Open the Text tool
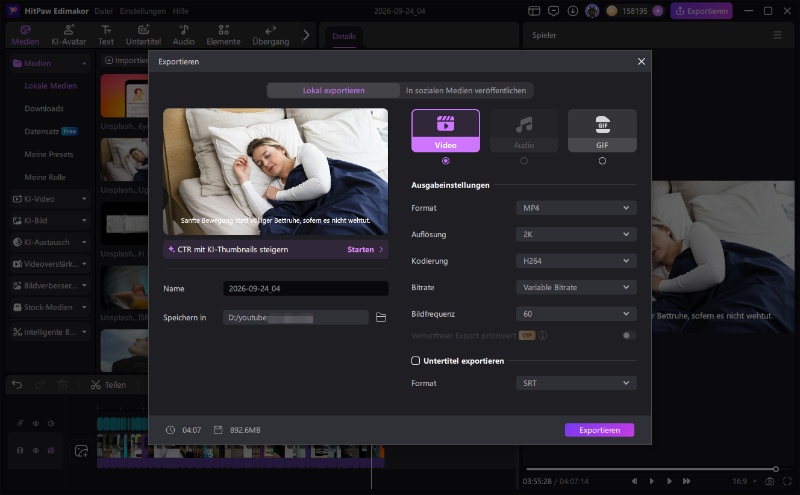This screenshot has height=495, width=800. (106, 35)
